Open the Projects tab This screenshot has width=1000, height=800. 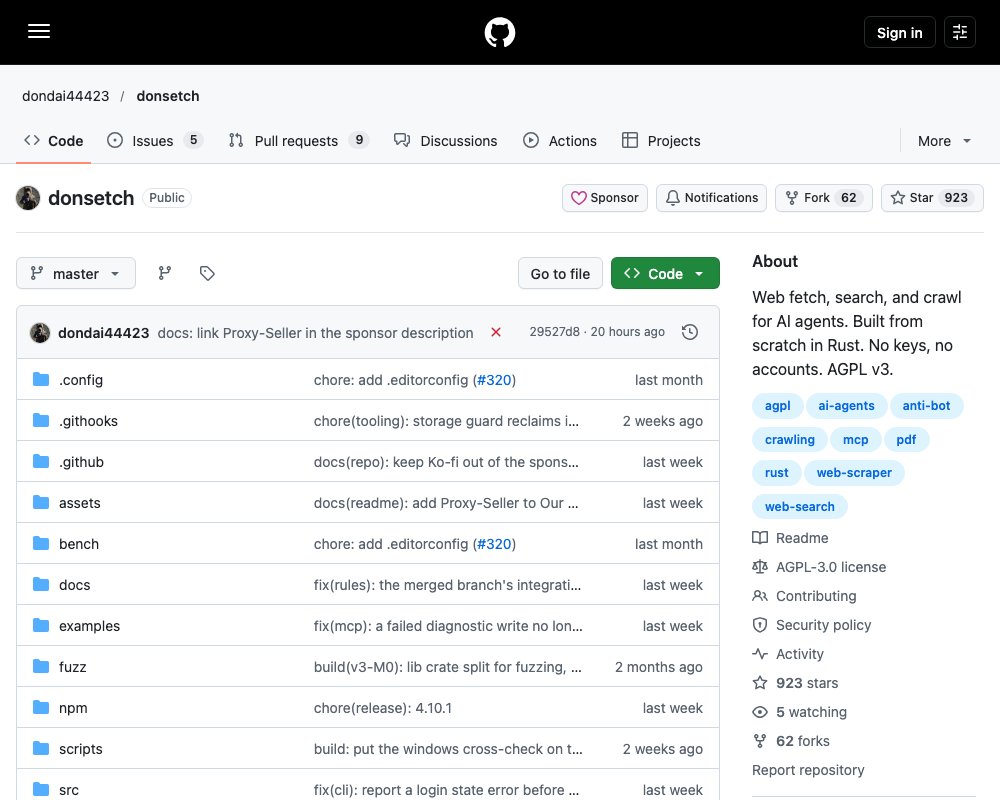click(661, 140)
